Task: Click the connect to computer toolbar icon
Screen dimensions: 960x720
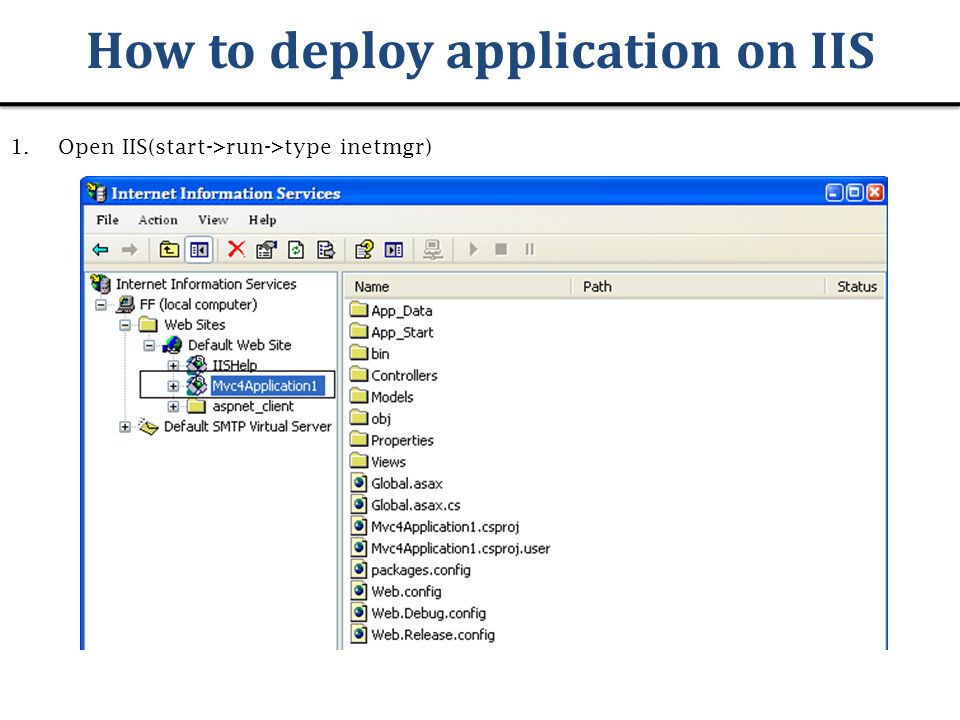Action: tap(433, 250)
